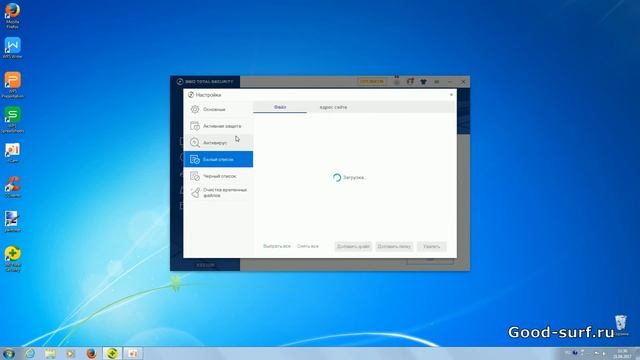Open the Антивирус settings section
The height and width of the screenshot is (360, 640).
(x=218, y=143)
